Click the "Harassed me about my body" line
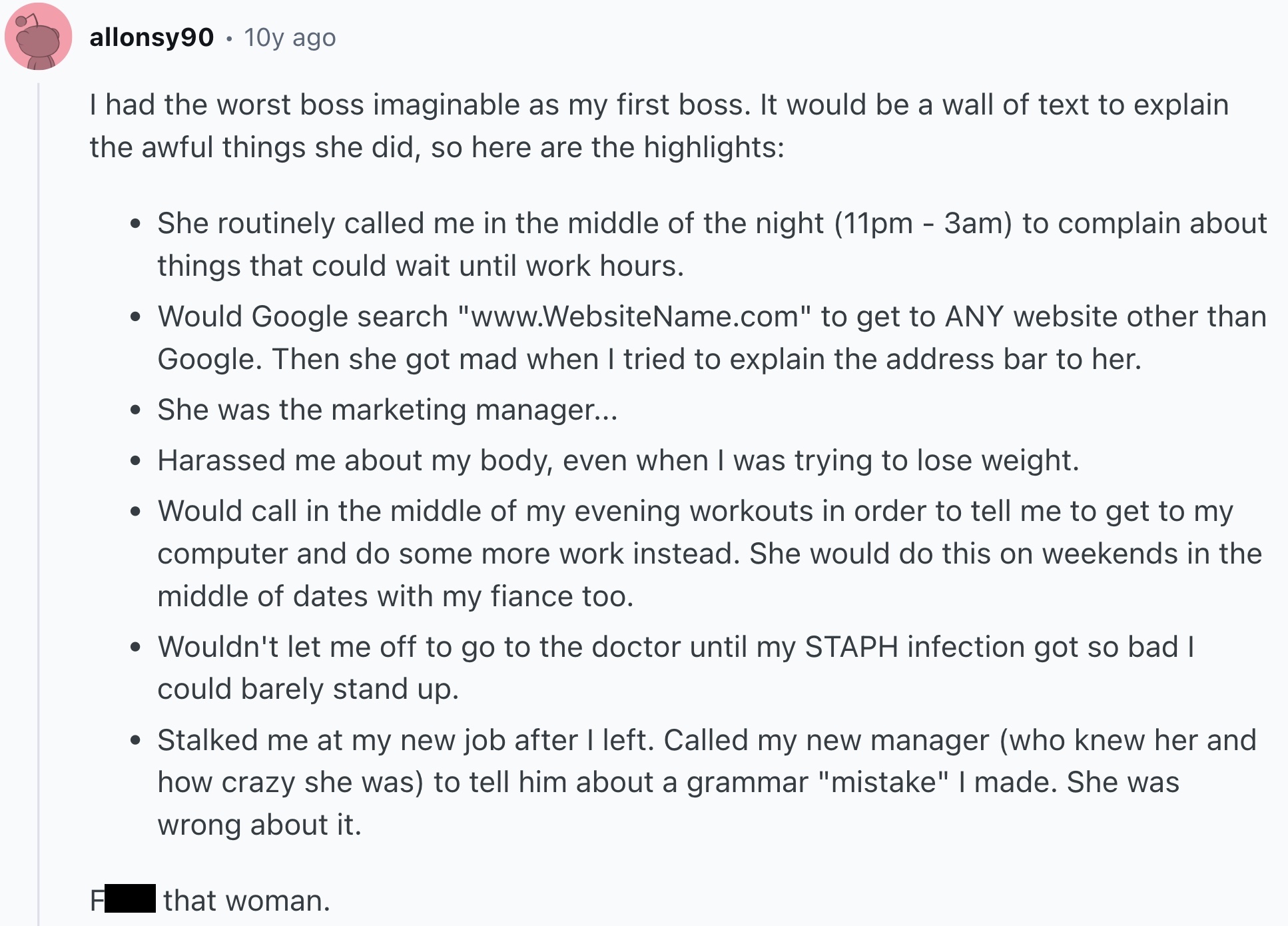The image size is (1288, 926). [x=617, y=460]
